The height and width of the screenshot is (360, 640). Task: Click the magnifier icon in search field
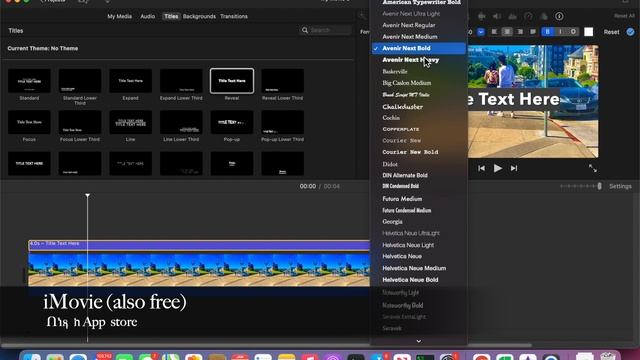pos(305,30)
